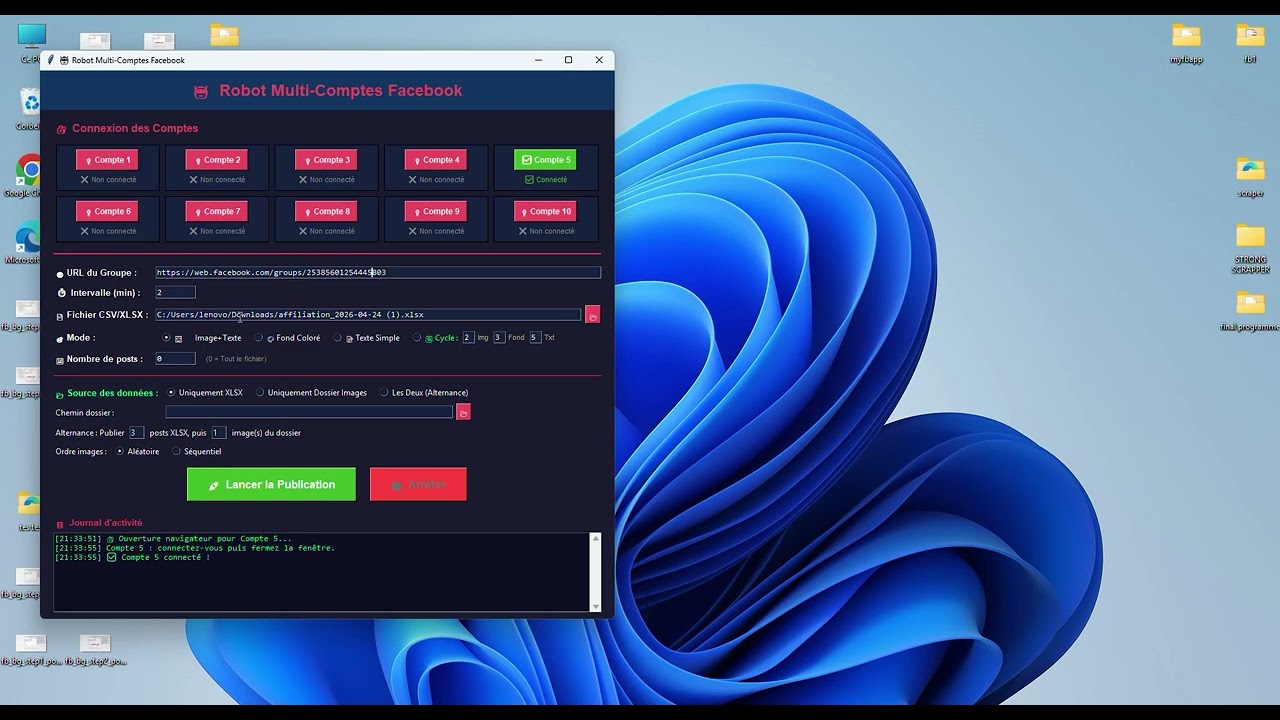Image resolution: width=1280 pixels, height=720 pixels.
Task: Select Uniquement XLSX data source
Action: point(171,393)
